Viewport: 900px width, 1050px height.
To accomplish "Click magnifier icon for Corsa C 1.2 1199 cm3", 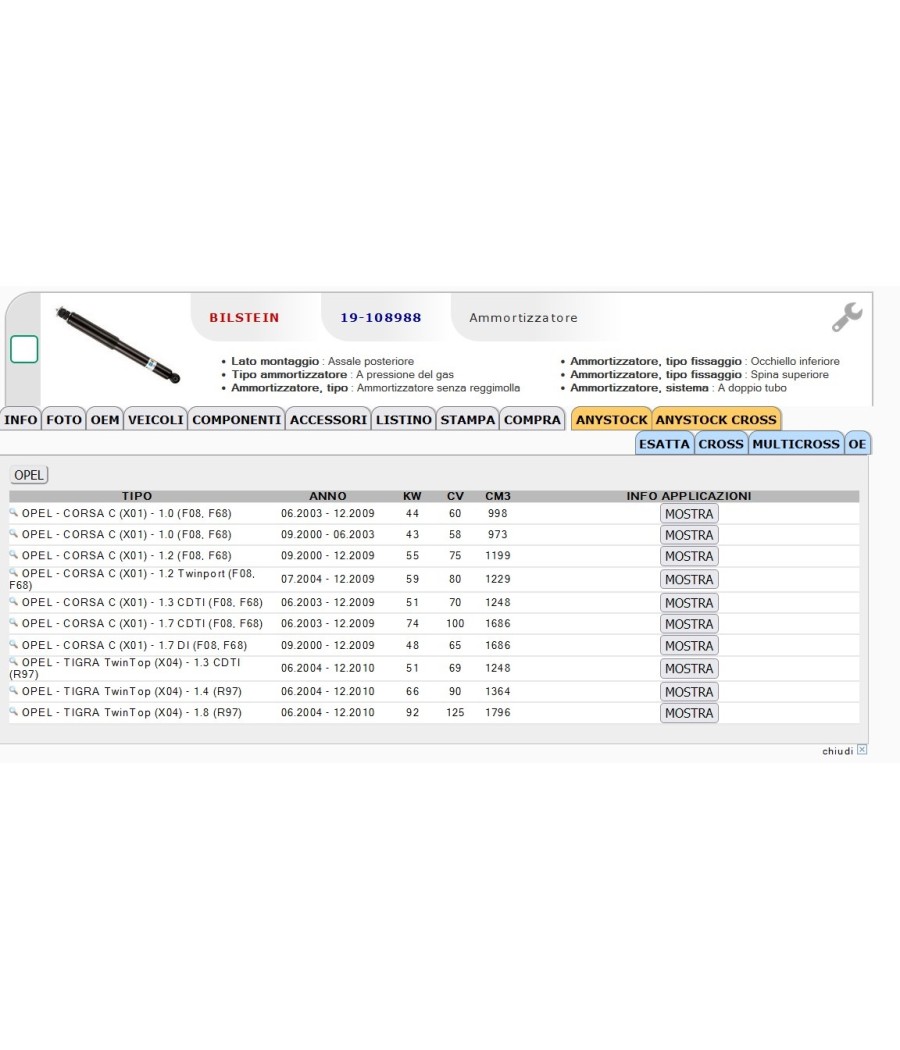I will coord(13,554).
